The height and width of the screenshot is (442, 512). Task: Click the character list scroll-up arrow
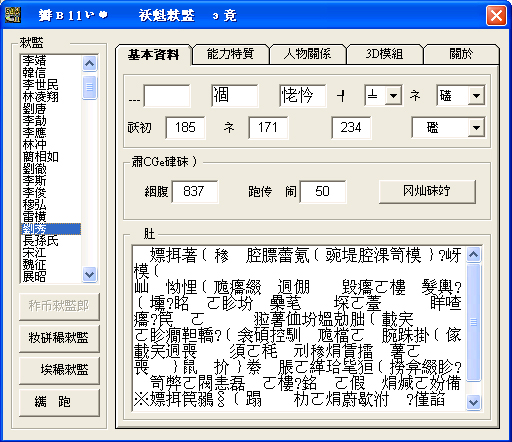[x=89, y=63]
